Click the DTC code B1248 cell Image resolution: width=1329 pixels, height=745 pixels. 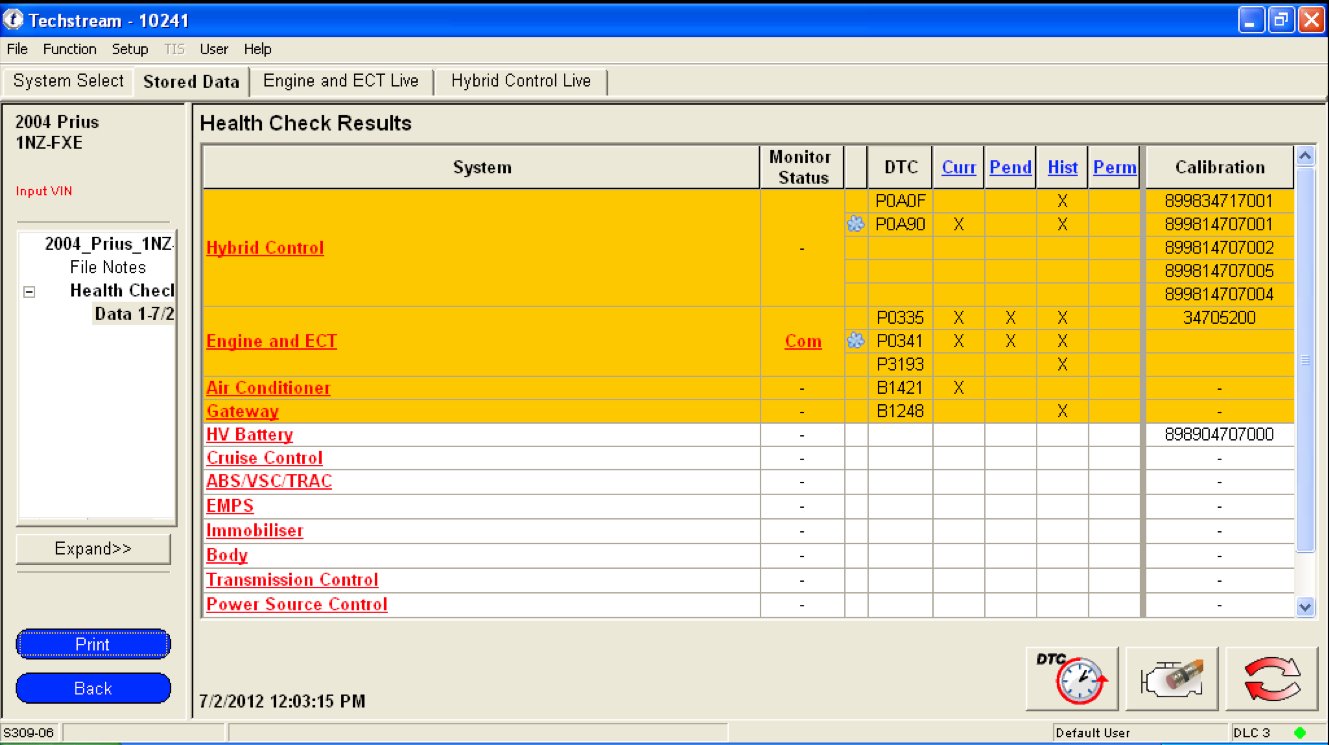(x=900, y=411)
